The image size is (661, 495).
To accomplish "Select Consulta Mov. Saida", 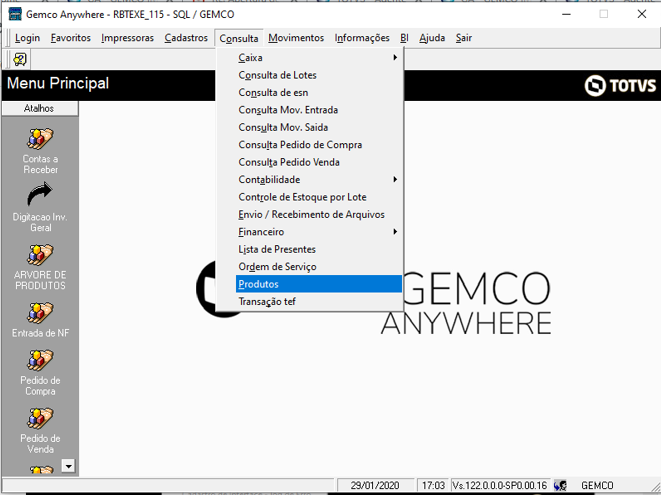I will [x=319, y=127].
